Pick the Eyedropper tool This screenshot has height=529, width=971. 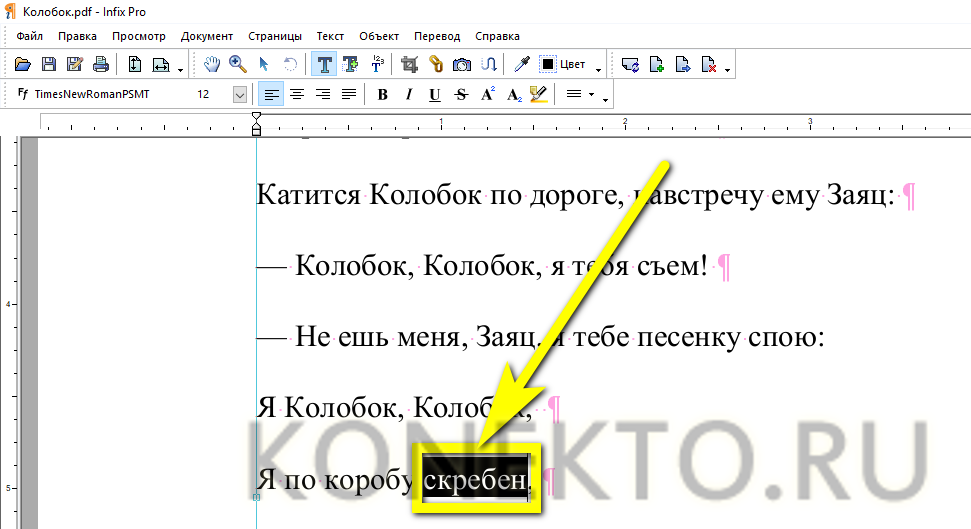pyautogui.click(x=521, y=65)
